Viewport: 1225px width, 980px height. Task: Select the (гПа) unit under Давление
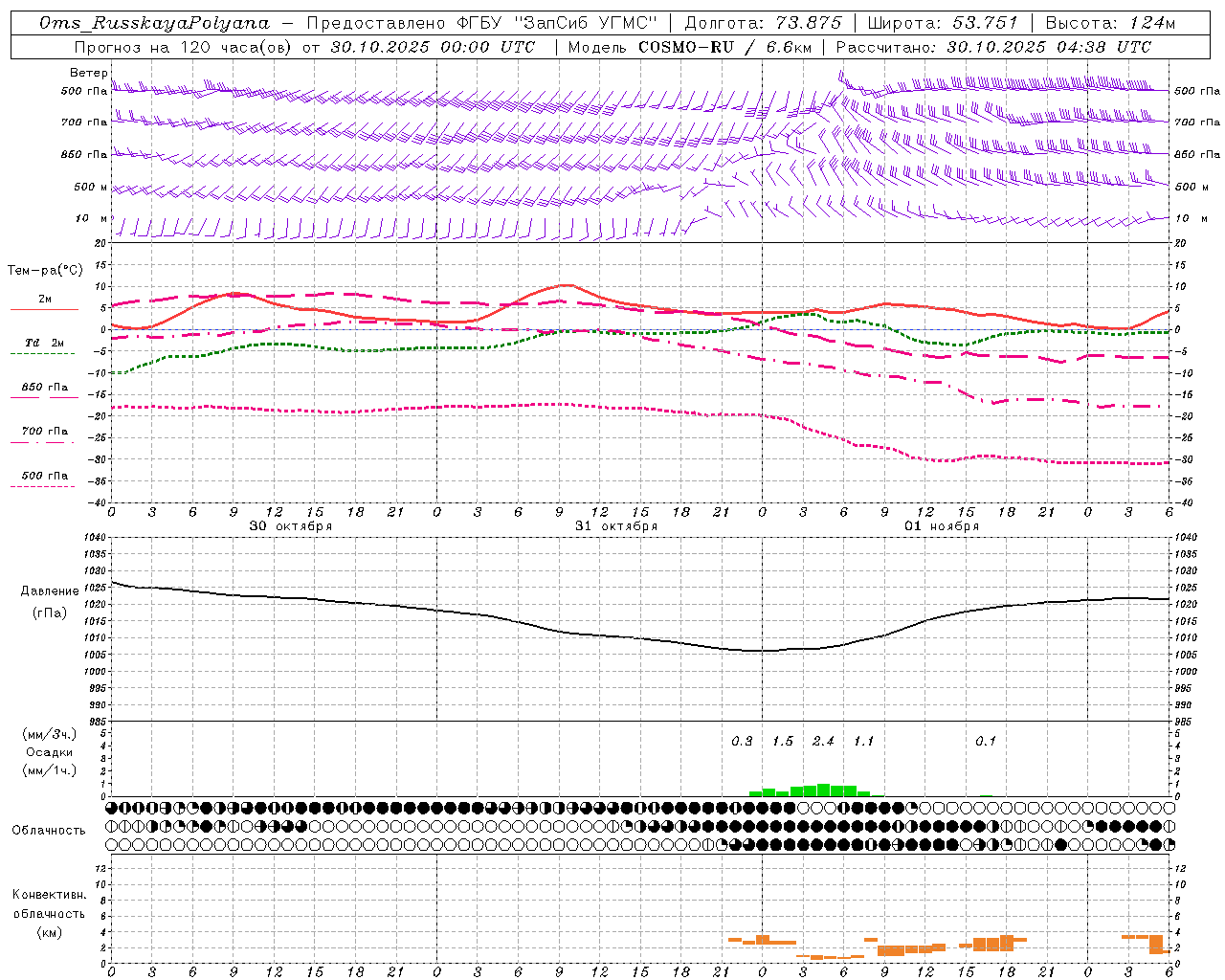coord(50,612)
